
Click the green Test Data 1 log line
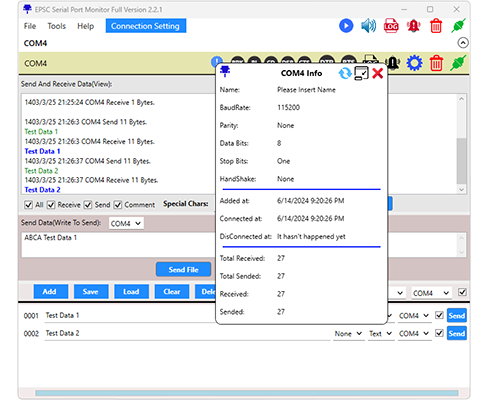(41, 132)
